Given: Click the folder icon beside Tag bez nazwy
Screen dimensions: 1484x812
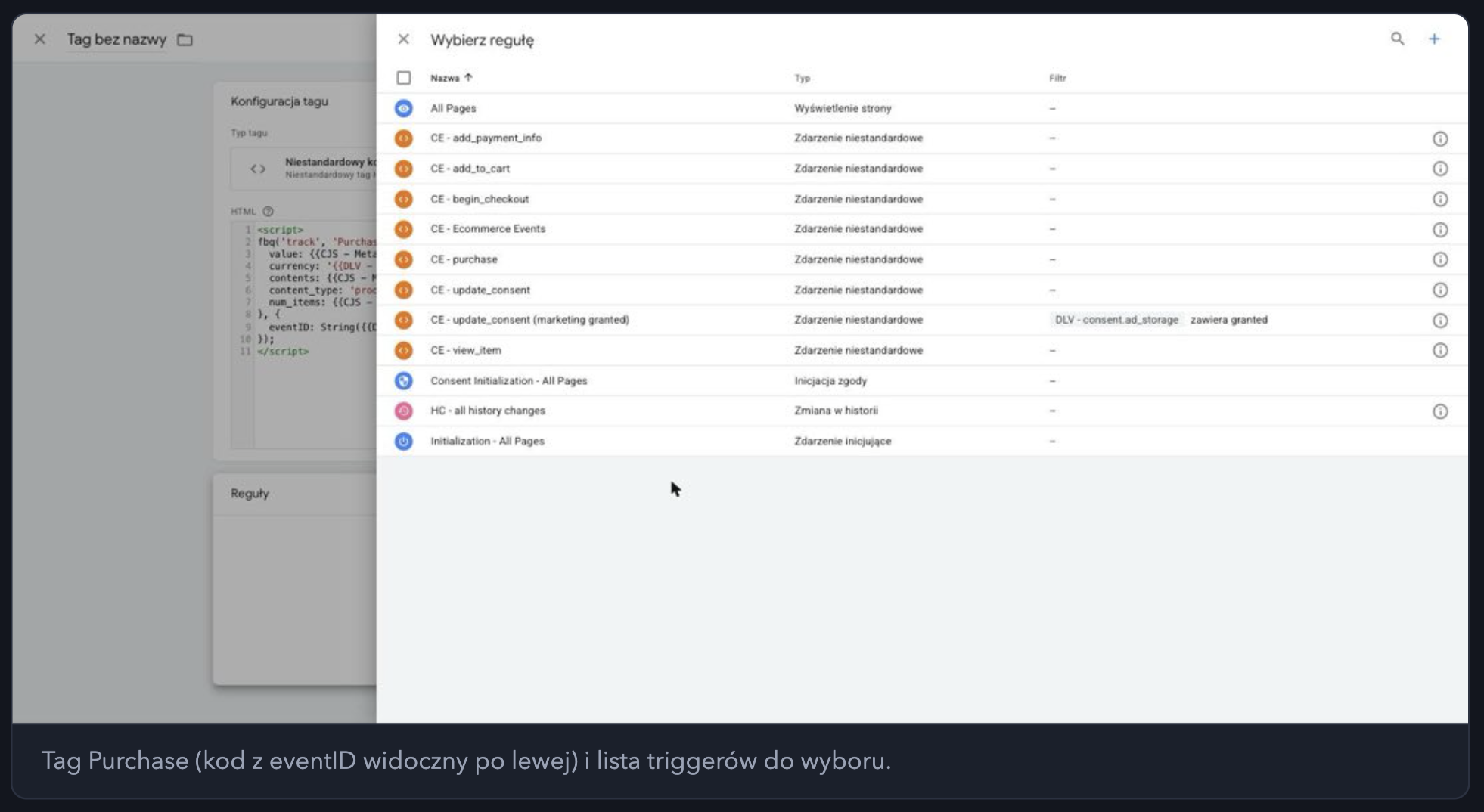Looking at the screenshot, I should click(185, 39).
